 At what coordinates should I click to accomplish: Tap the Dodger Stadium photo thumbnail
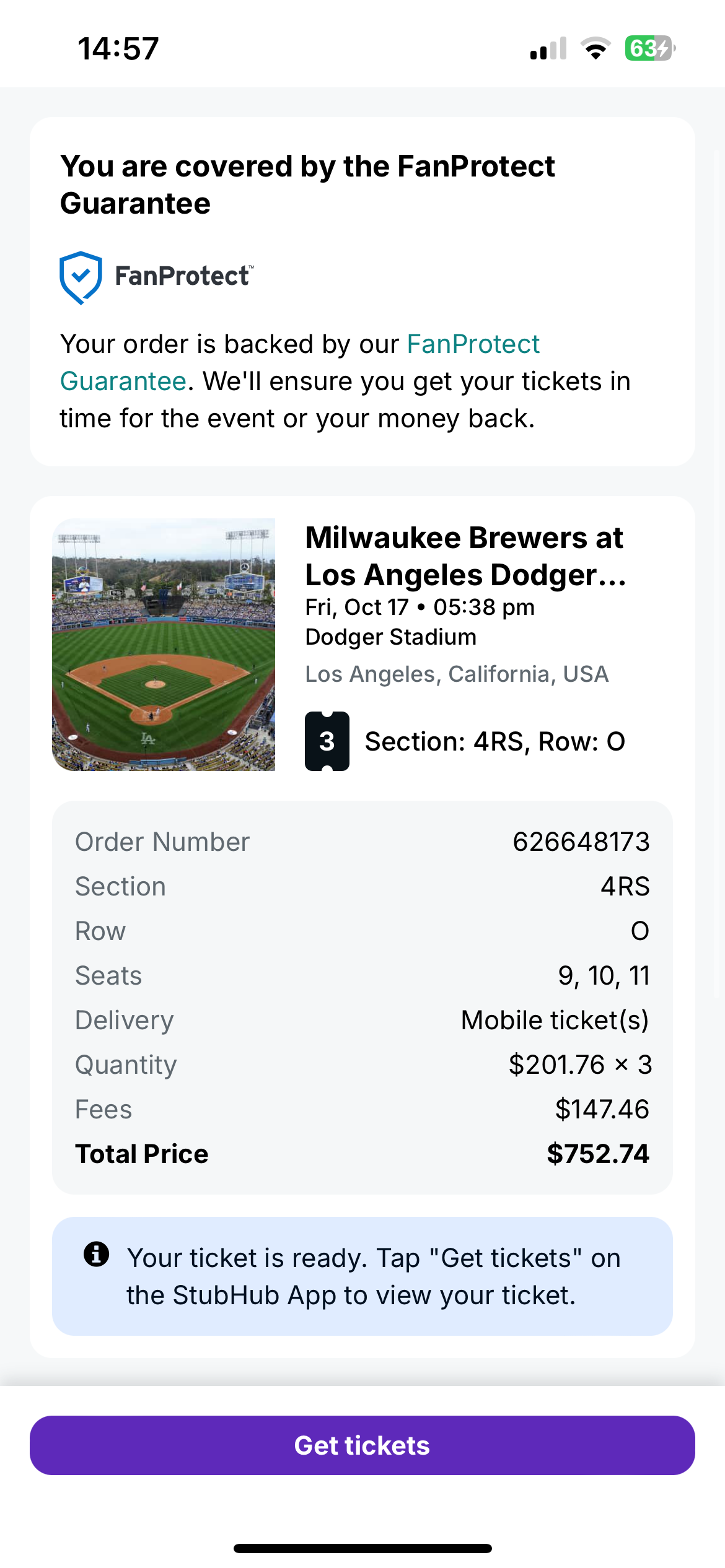(x=164, y=645)
